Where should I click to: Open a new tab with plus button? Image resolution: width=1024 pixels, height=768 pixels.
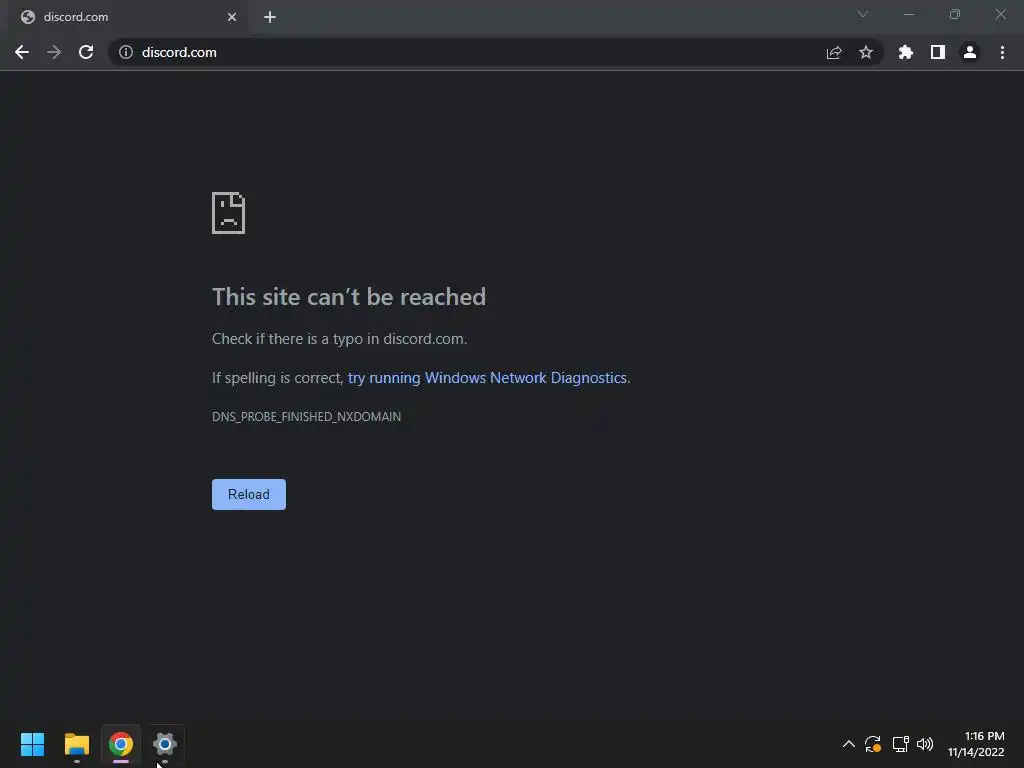270,17
